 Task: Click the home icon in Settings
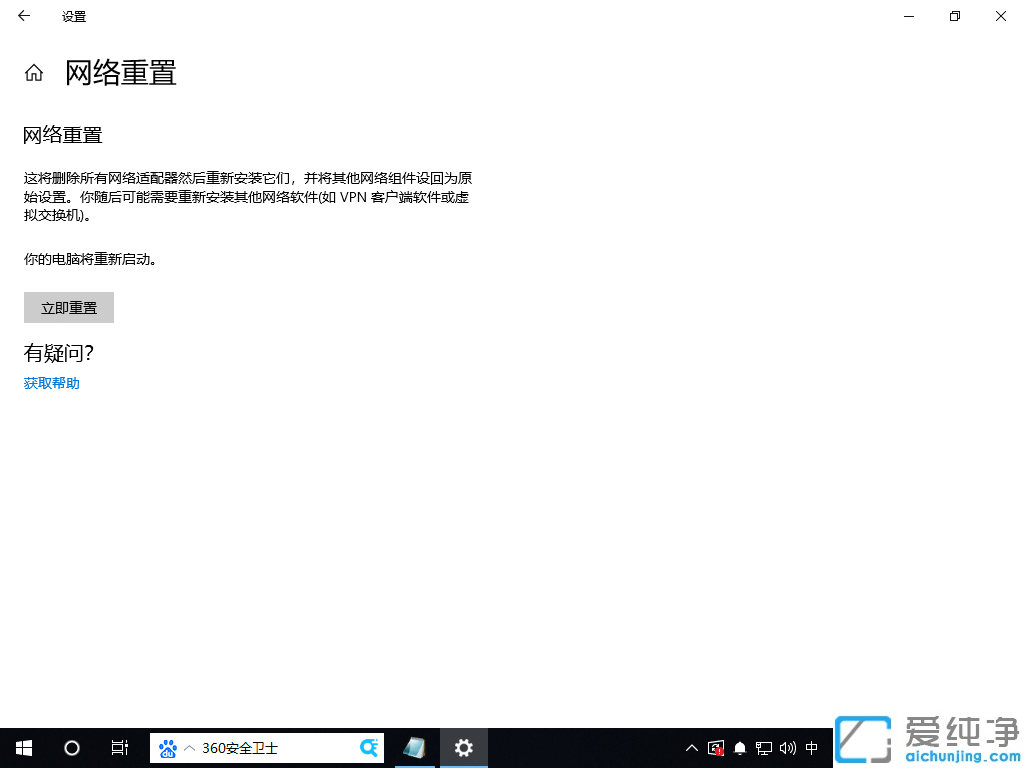tap(33, 72)
